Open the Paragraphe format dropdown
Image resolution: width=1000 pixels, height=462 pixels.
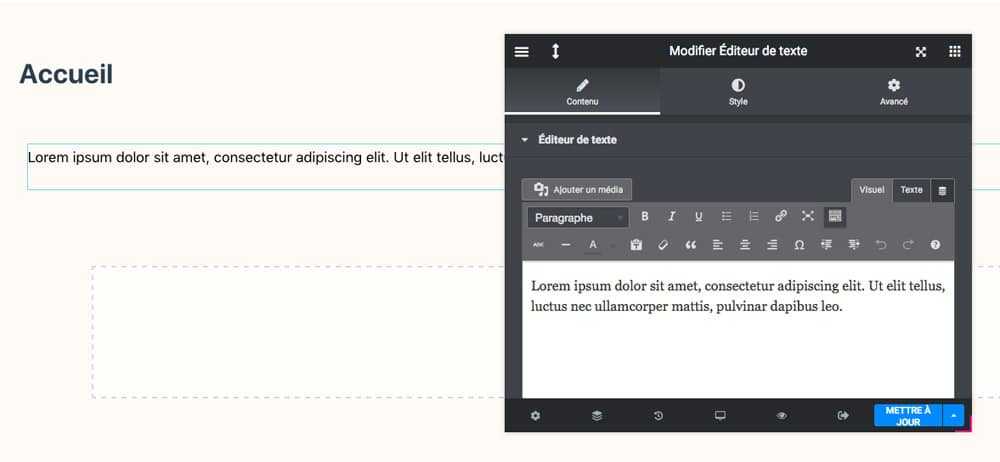(578, 218)
